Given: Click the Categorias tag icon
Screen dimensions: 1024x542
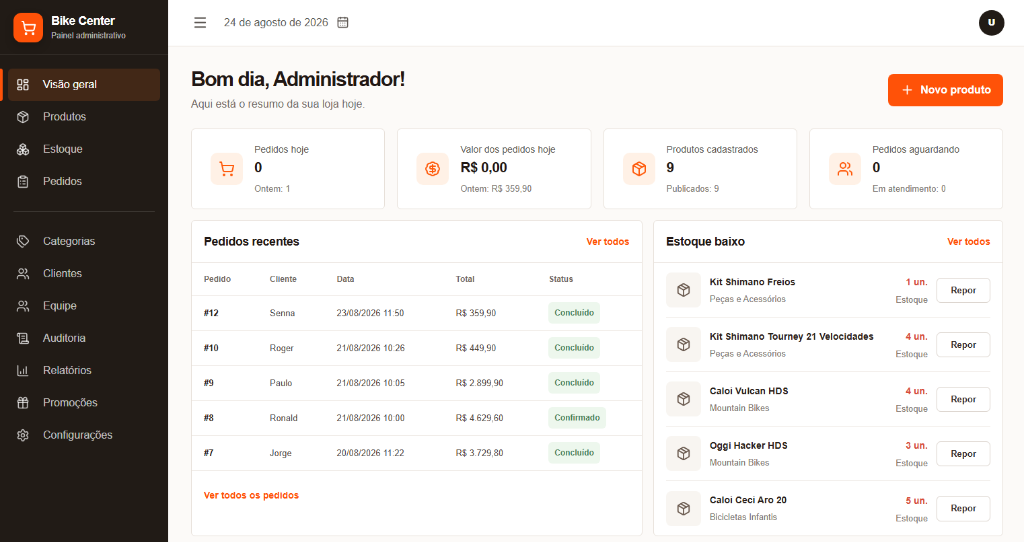Looking at the screenshot, I should 23,242.
